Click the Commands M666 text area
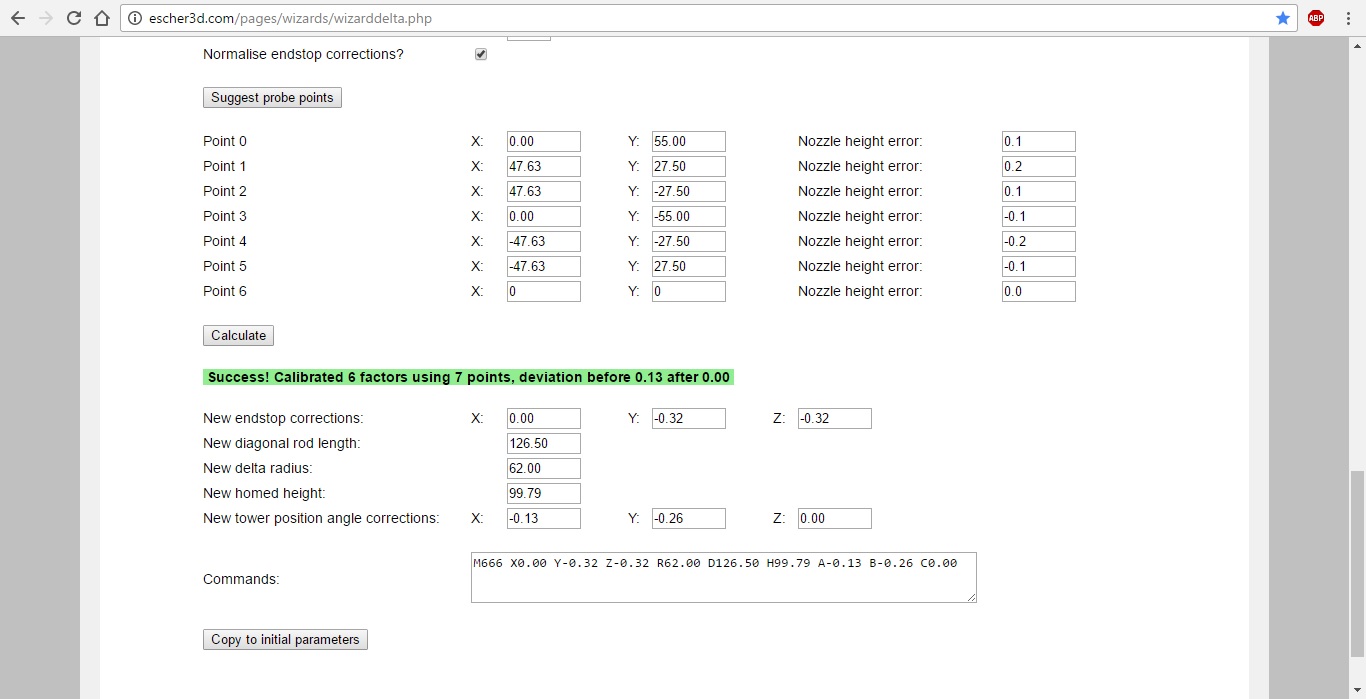 [724, 578]
